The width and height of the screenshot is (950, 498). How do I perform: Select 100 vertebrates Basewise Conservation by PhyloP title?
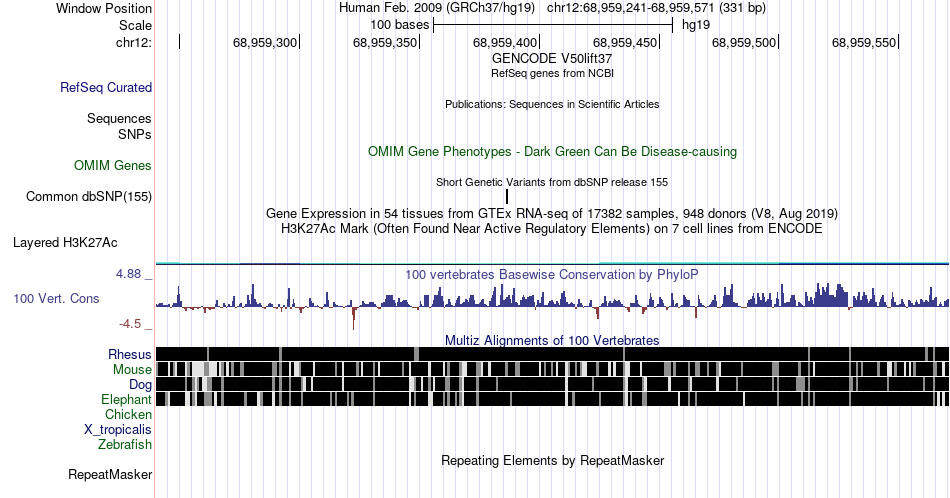552,274
